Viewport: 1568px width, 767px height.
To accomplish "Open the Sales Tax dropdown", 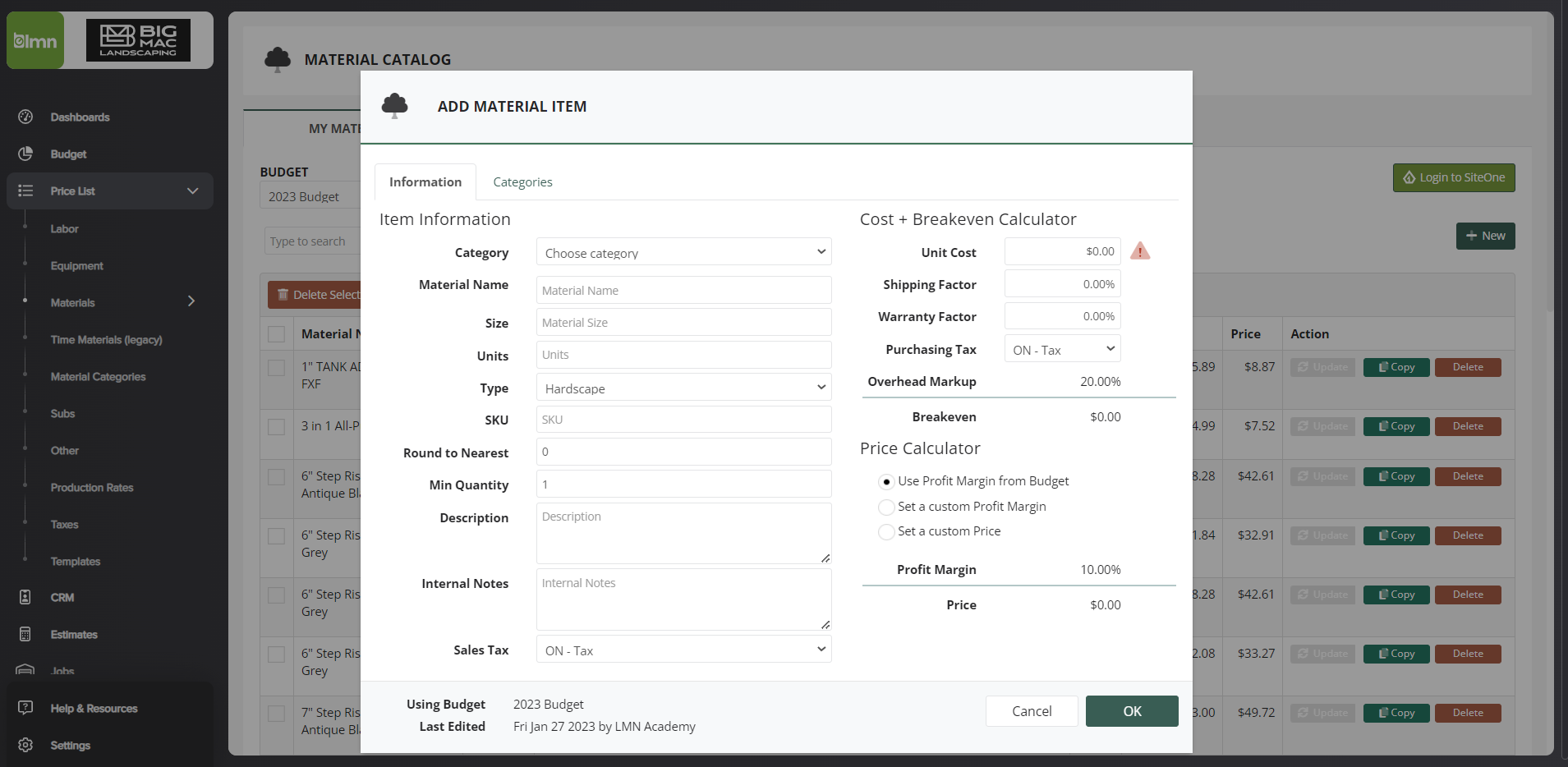I will pyautogui.click(x=683, y=650).
